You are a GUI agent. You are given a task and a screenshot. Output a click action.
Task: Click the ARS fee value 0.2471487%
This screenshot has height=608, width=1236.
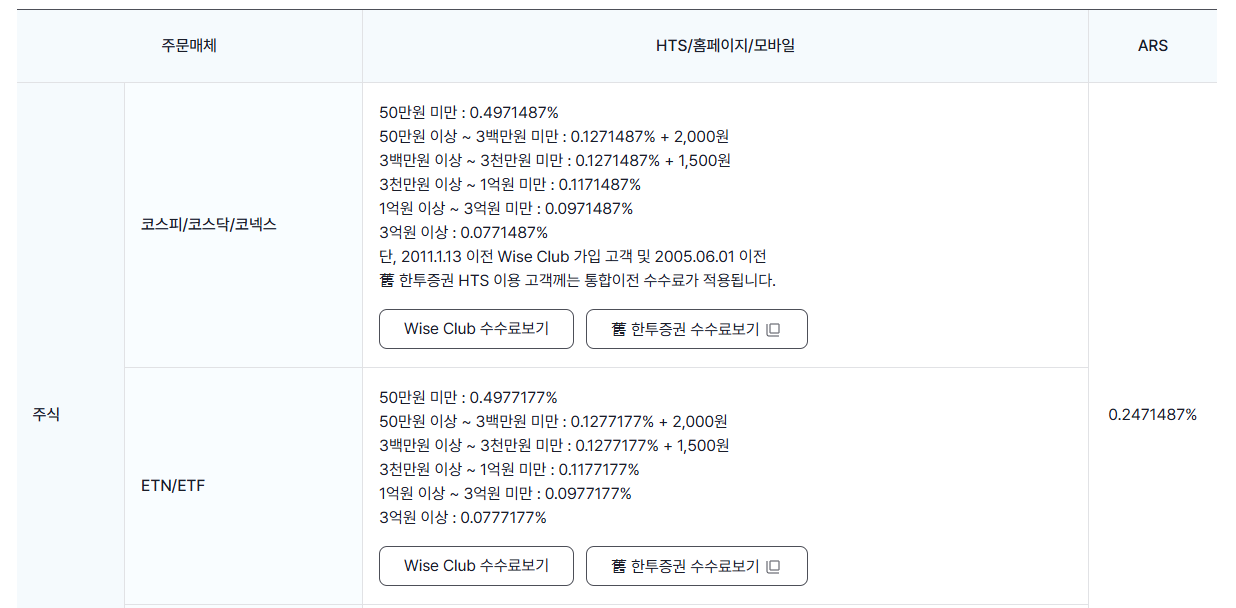point(1154,413)
